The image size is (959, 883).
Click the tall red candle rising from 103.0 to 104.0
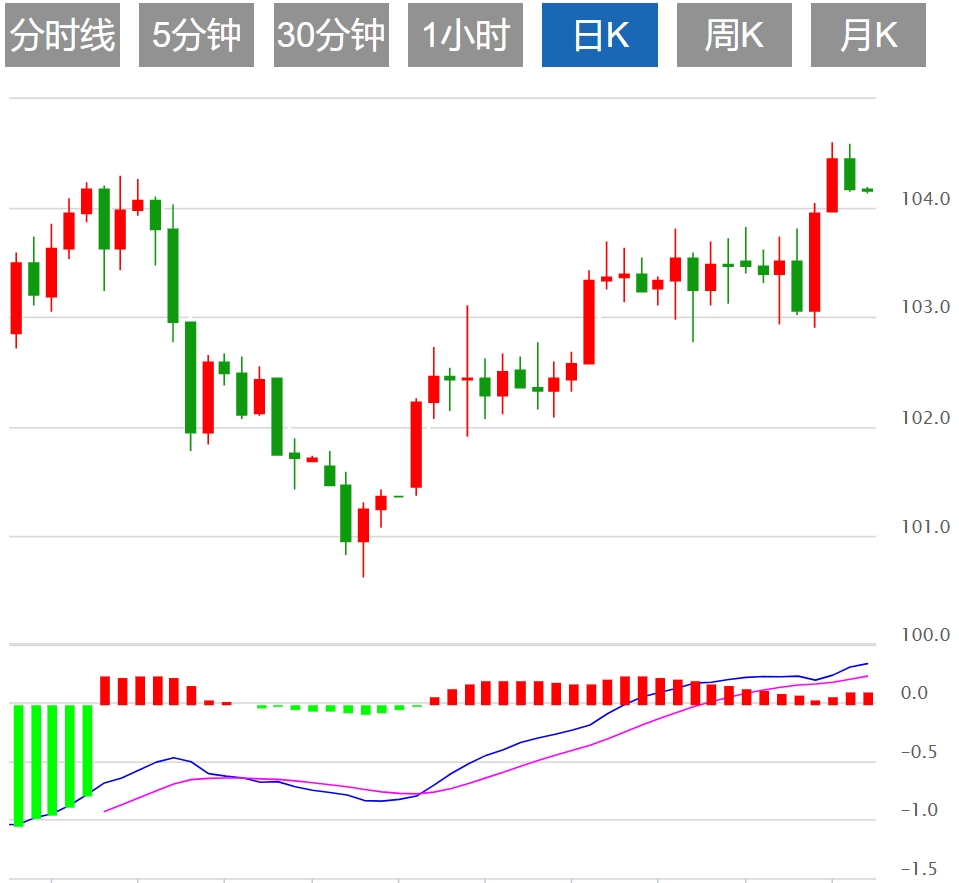tap(815, 262)
